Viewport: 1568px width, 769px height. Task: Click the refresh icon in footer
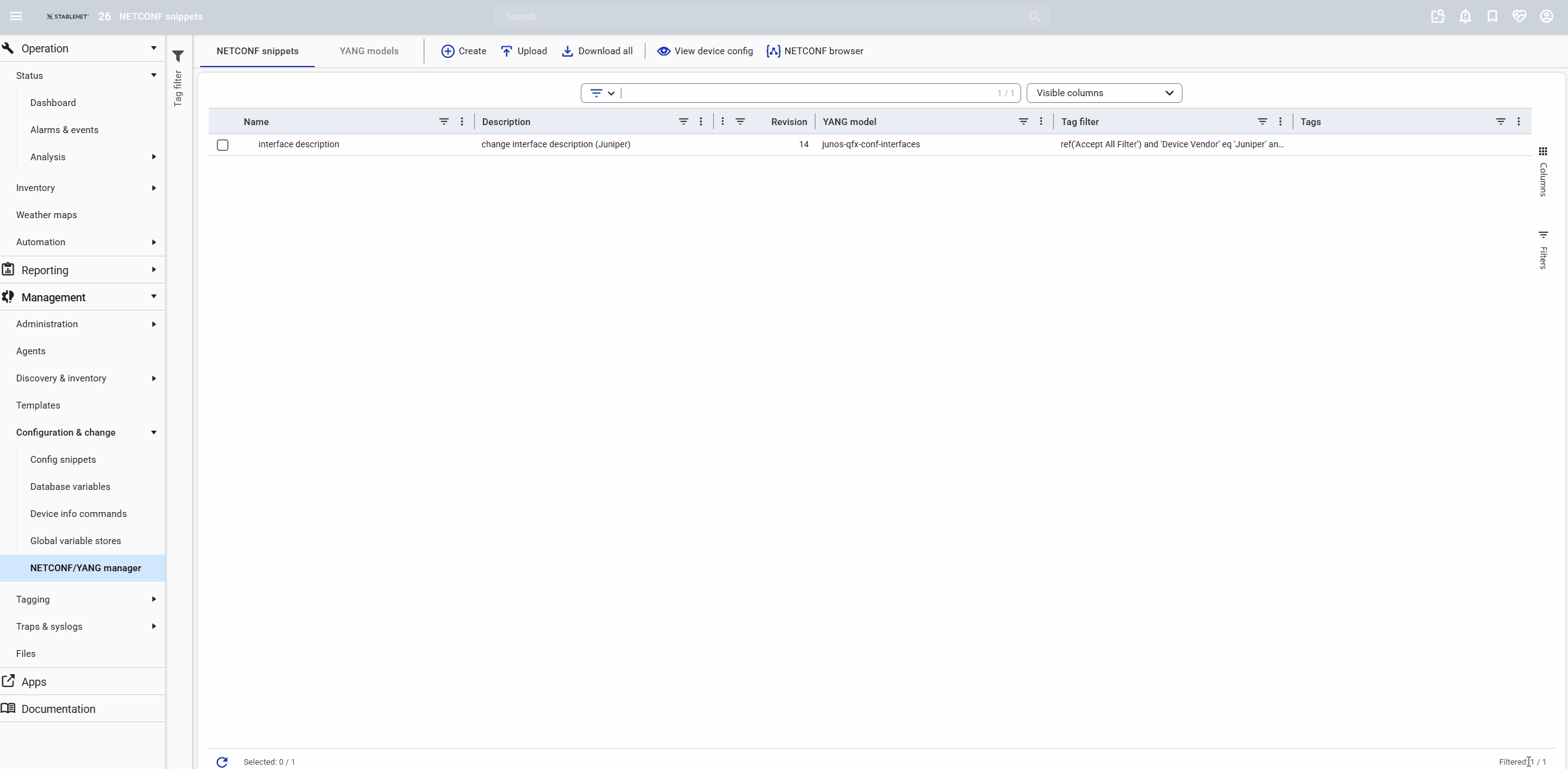point(222,762)
